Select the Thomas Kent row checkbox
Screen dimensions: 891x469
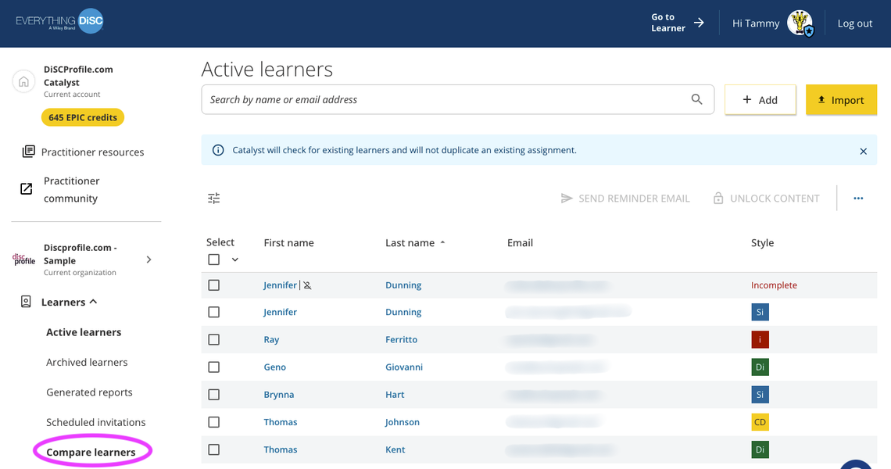coord(214,450)
